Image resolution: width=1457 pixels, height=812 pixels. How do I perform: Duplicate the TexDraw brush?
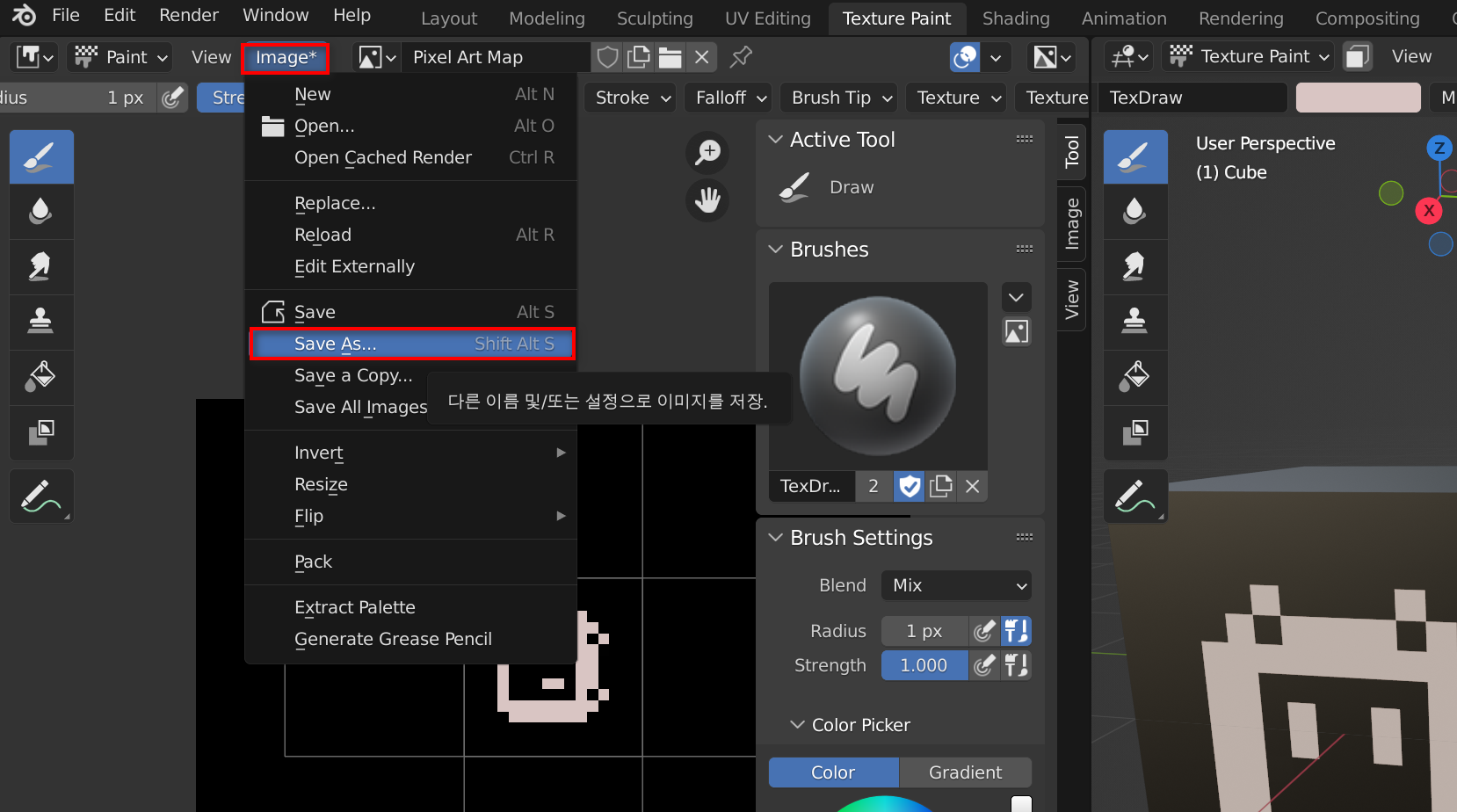[x=941, y=486]
